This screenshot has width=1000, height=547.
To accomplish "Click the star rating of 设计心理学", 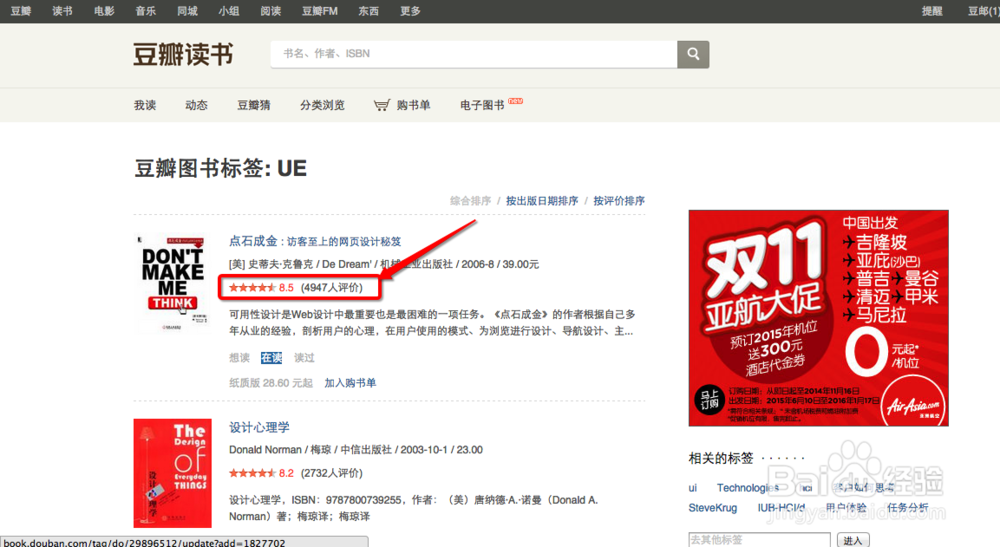I will (x=252, y=473).
